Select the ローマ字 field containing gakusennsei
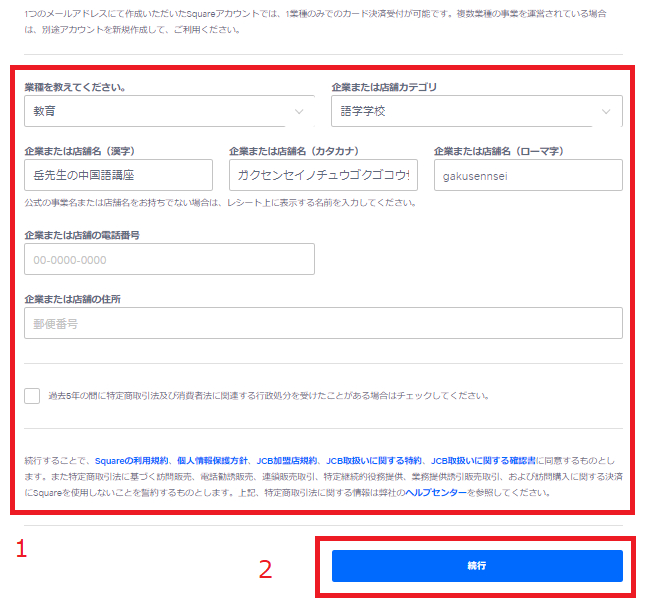665x601 pixels. [x=528, y=175]
